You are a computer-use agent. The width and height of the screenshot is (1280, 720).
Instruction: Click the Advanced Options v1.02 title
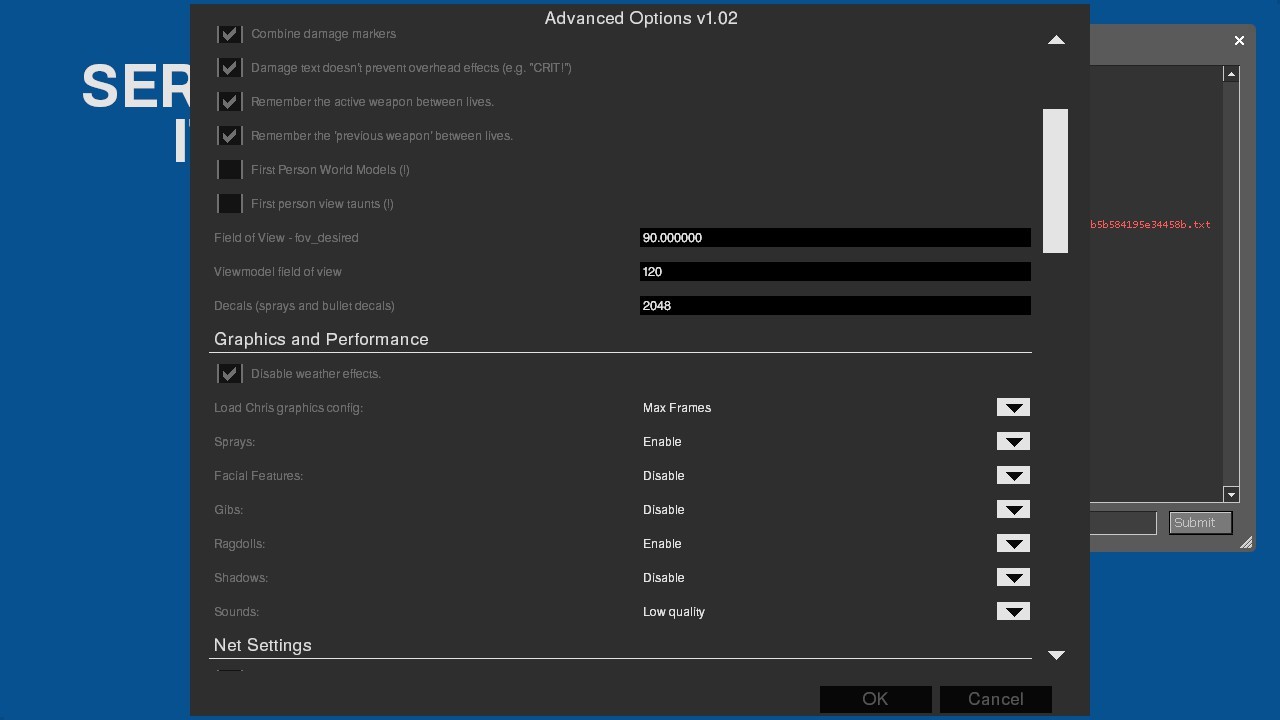[641, 18]
